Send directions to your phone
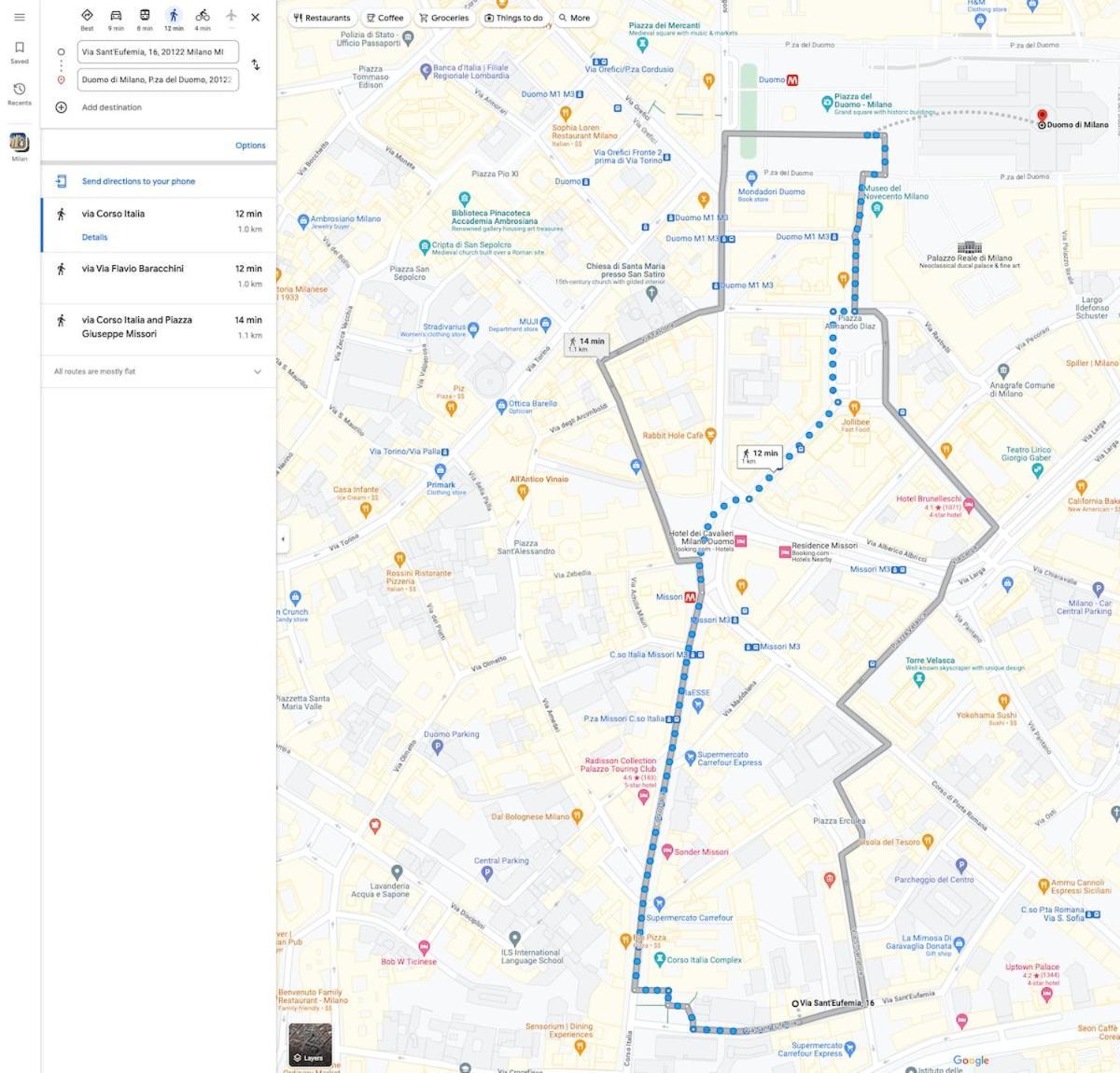 [138, 181]
